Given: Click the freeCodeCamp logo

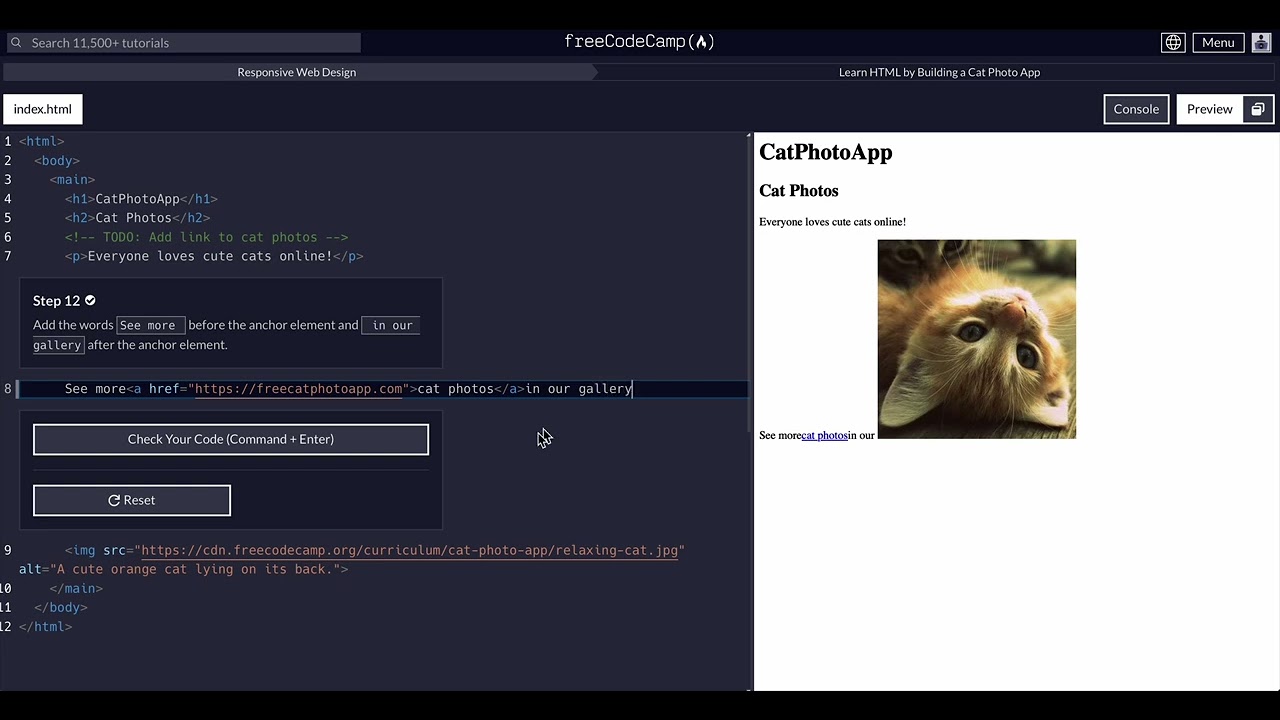Looking at the screenshot, I should click(x=639, y=42).
